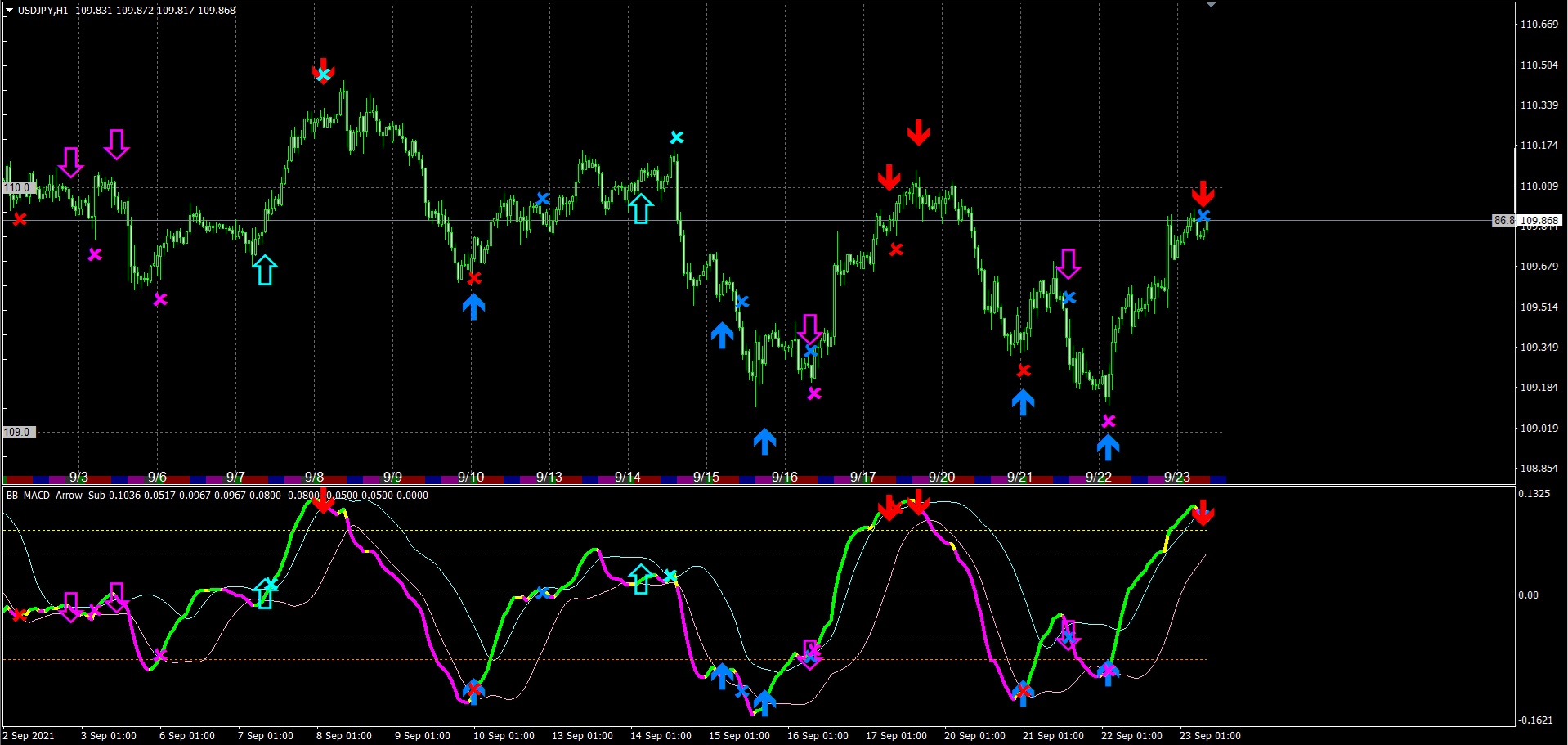Click the -0.1621 indicator scale value
This screenshot has height=745, width=1568.
pos(1536,720)
